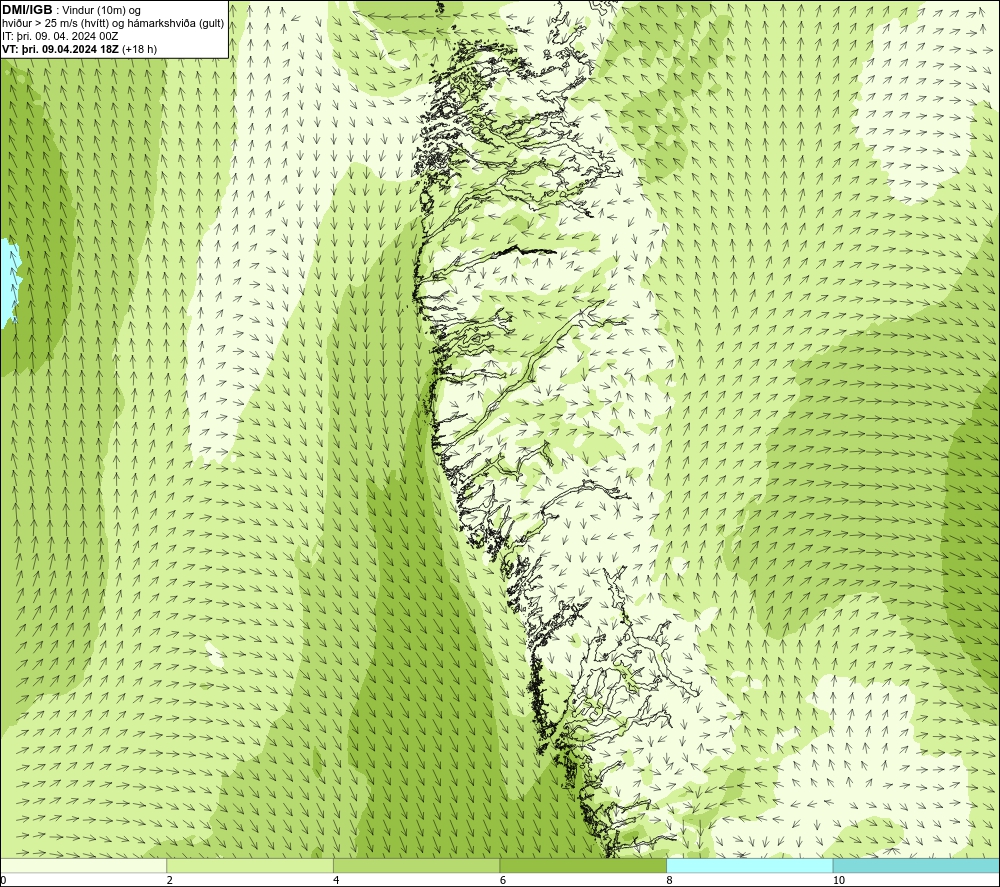Click the legend label '4'
The image size is (1000, 887).
pos(336,880)
